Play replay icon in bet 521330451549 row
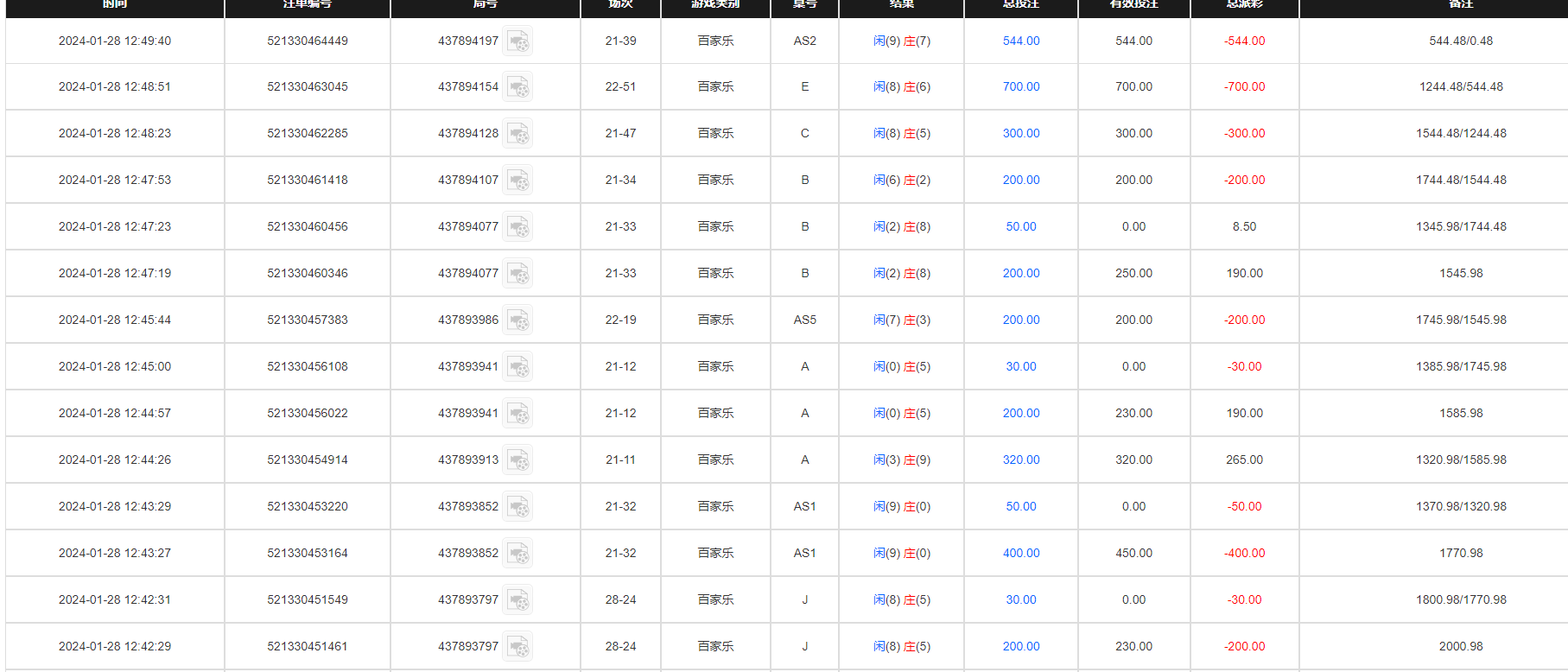Image resolution: width=1568 pixels, height=672 pixels. point(518,600)
